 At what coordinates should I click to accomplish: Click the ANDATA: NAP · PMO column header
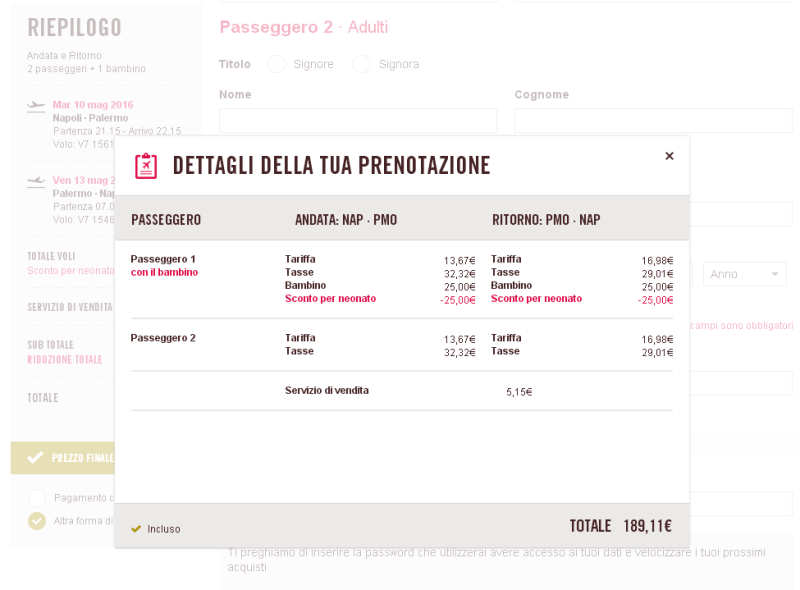tap(346, 220)
